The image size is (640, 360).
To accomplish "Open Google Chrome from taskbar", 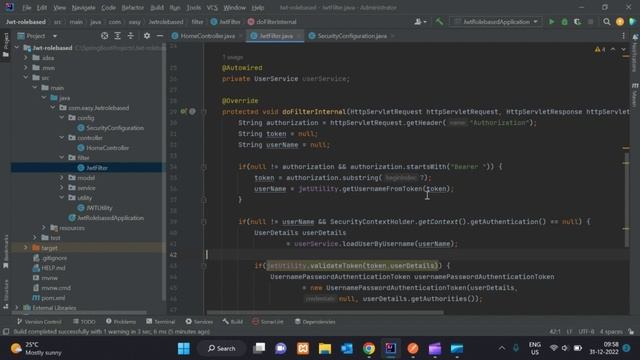I will (369, 349).
